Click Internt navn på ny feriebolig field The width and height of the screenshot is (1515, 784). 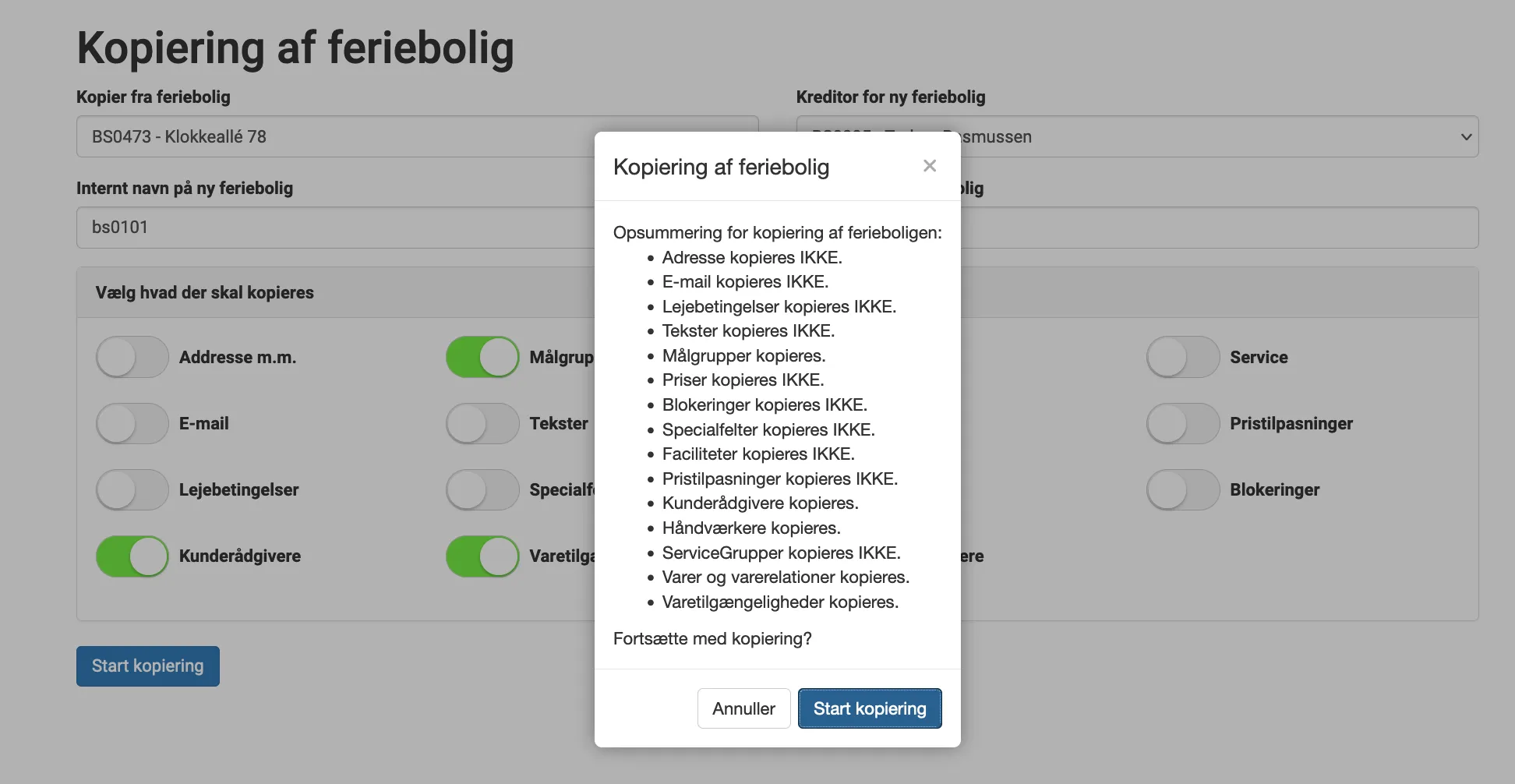click(335, 228)
